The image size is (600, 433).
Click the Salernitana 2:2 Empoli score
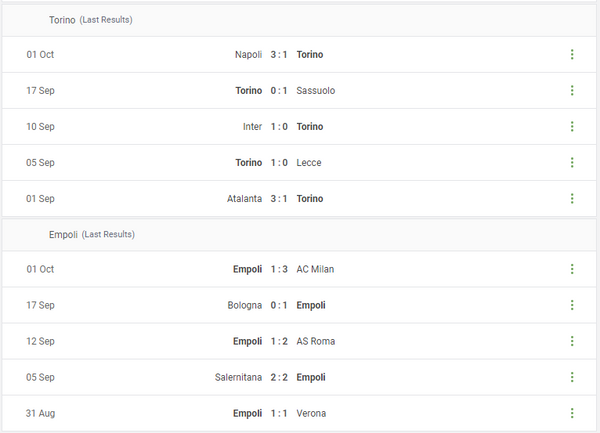(x=279, y=377)
